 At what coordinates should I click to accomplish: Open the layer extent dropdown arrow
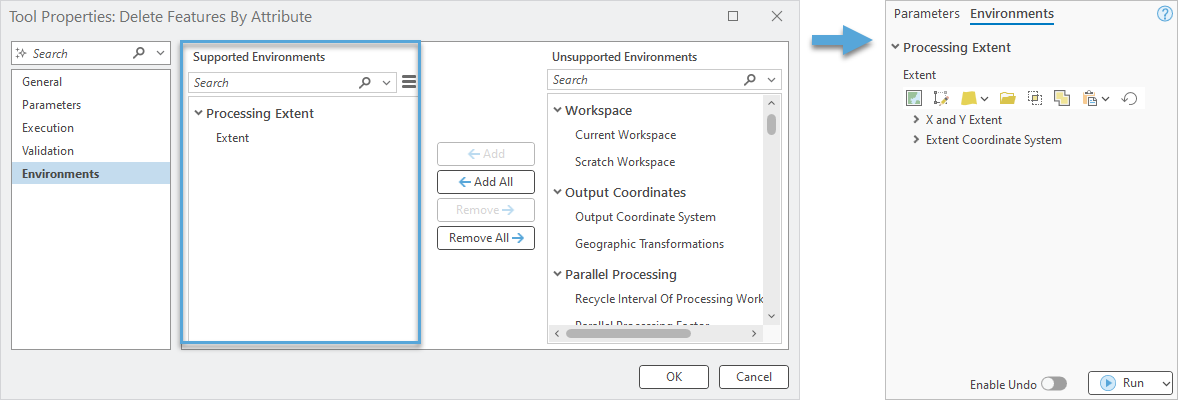pos(984,98)
